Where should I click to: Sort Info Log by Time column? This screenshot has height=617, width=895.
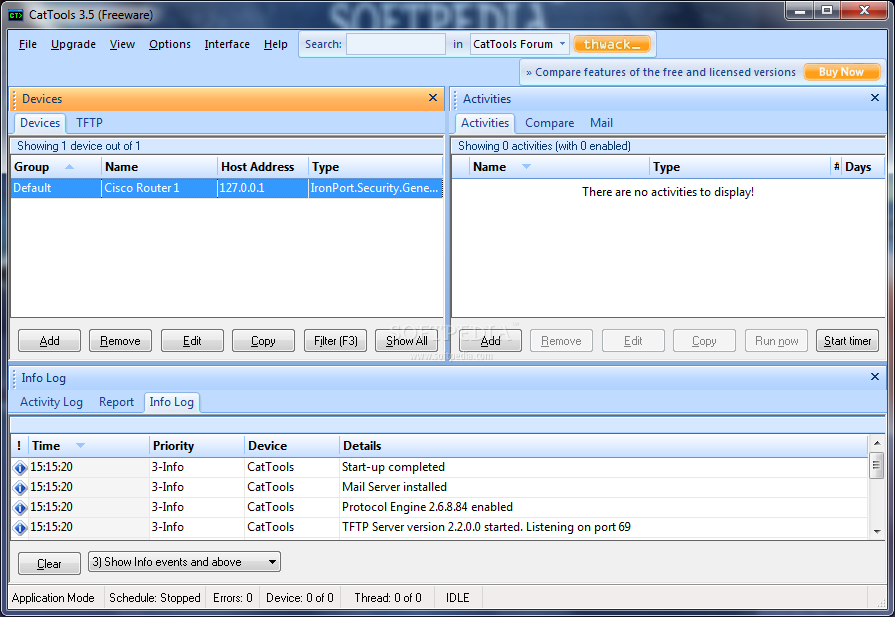click(x=88, y=446)
